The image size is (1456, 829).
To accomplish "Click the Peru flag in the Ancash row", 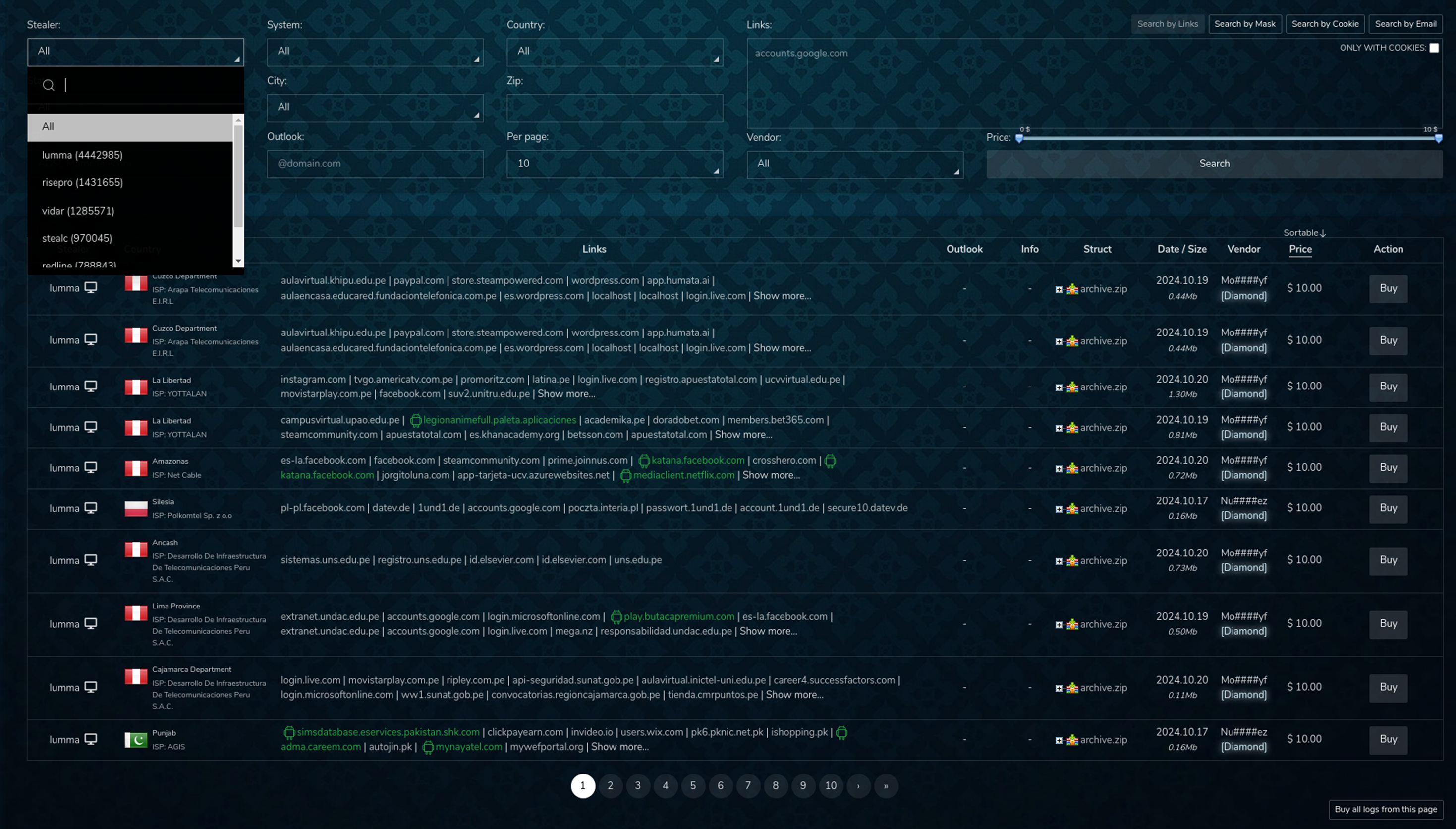I will pos(136,550).
